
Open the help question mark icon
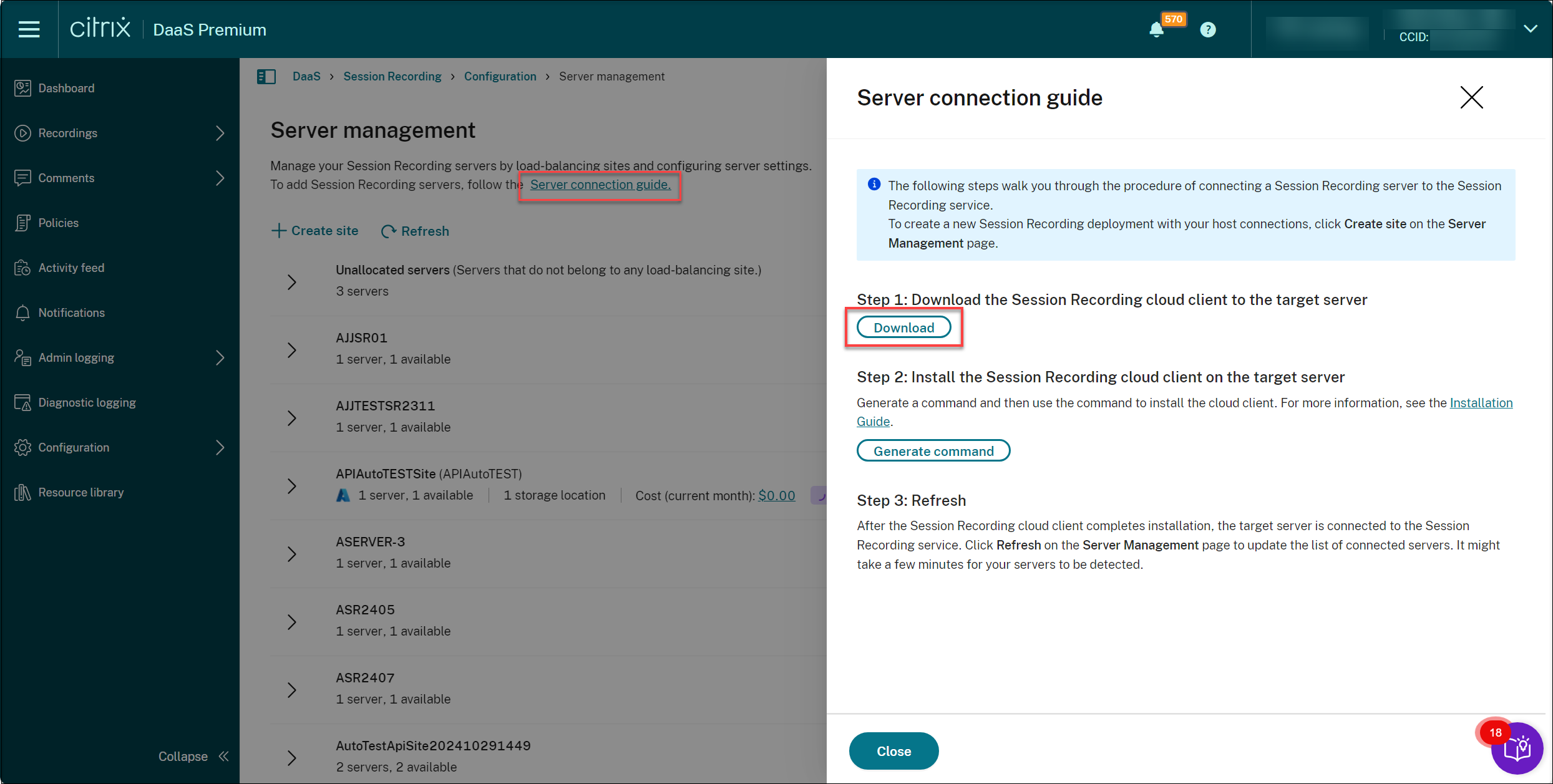(1207, 30)
